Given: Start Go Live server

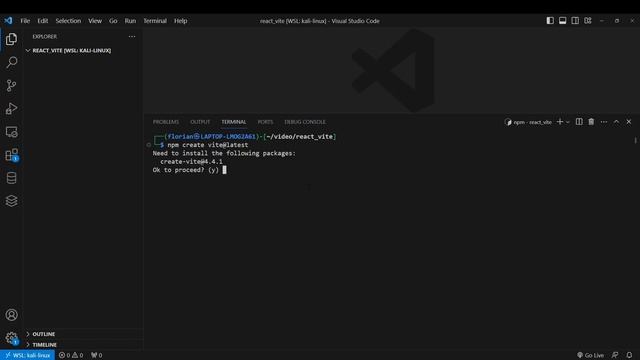Looking at the screenshot, I should coord(590,355).
